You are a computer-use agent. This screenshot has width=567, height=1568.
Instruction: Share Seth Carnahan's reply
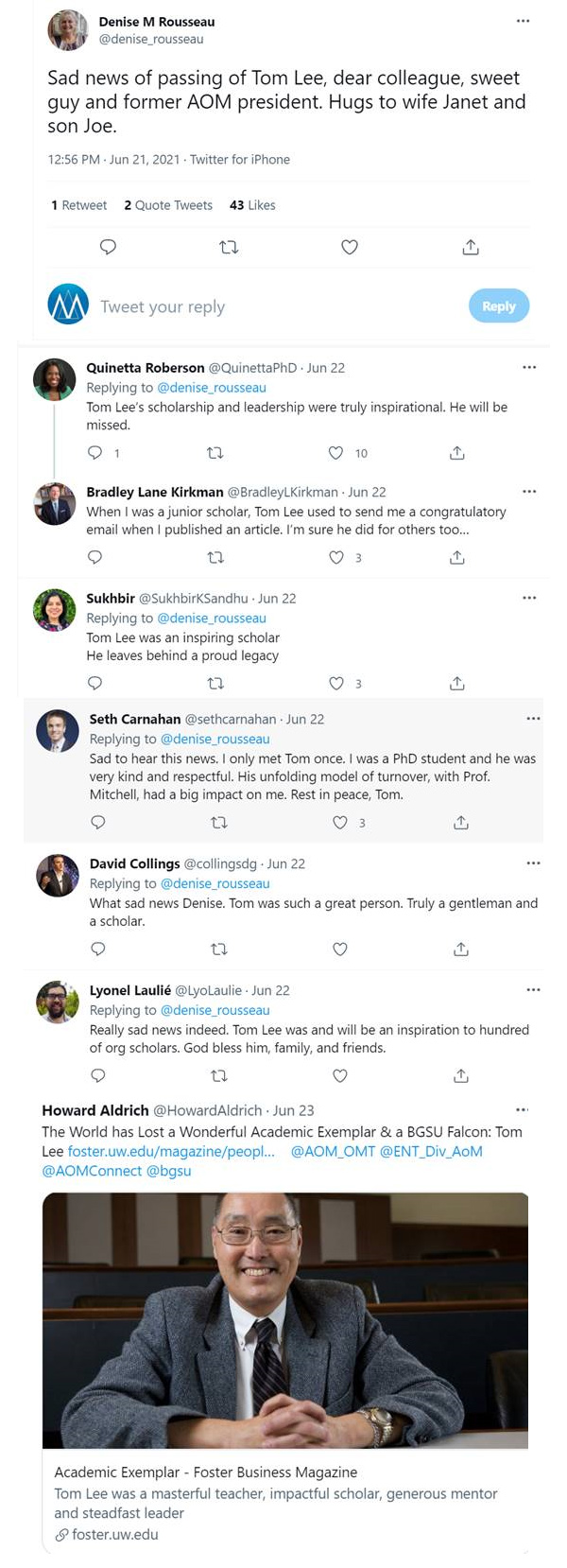(461, 823)
